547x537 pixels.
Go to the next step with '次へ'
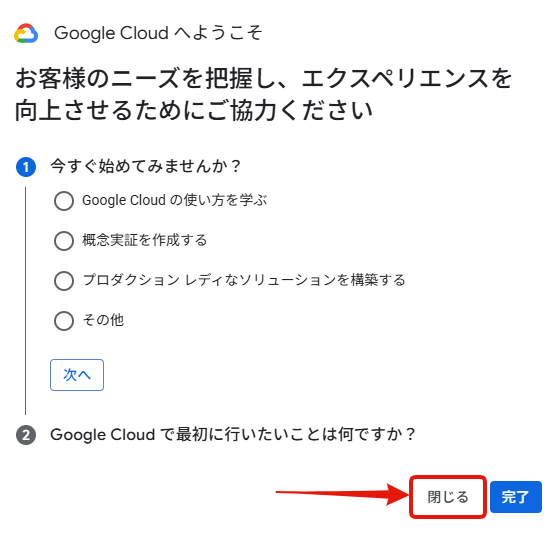pos(77,375)
